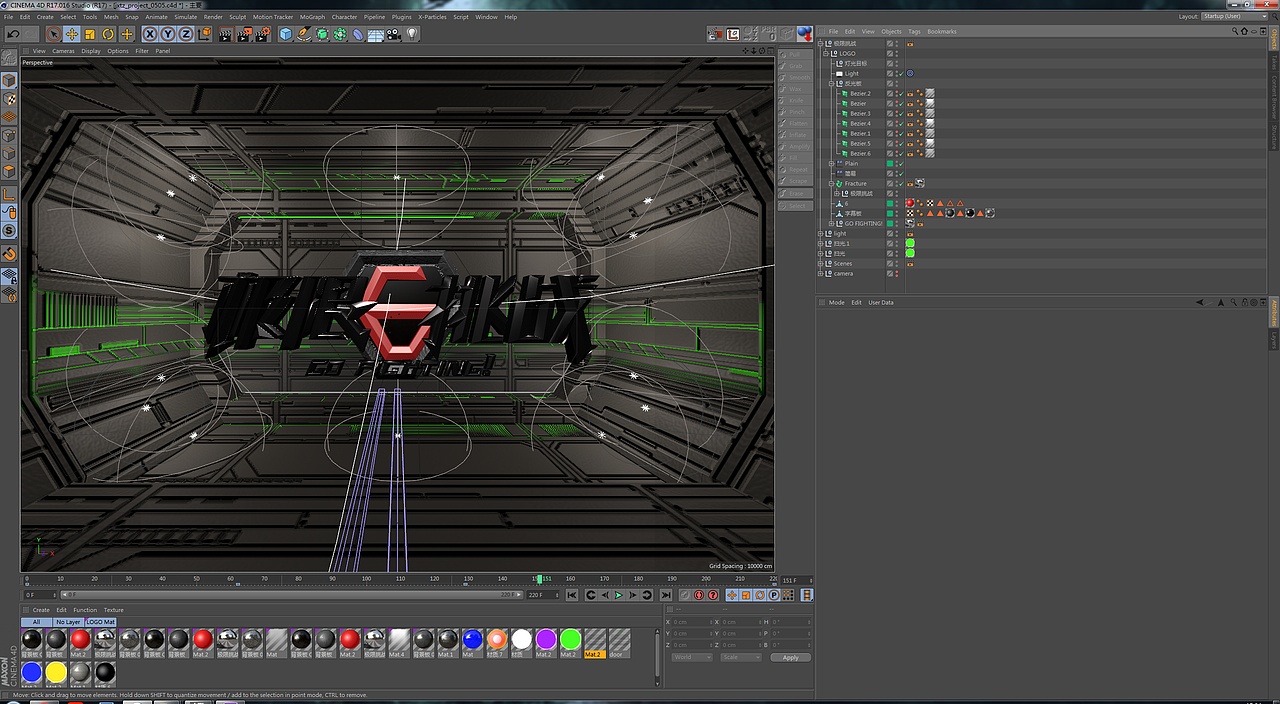
Task: Collapse the LOGO null object
Action: [826, 53]
